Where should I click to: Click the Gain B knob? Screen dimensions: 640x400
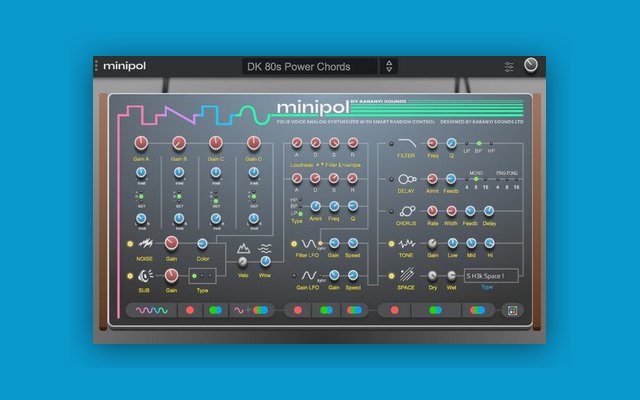[x=179, y=143]
